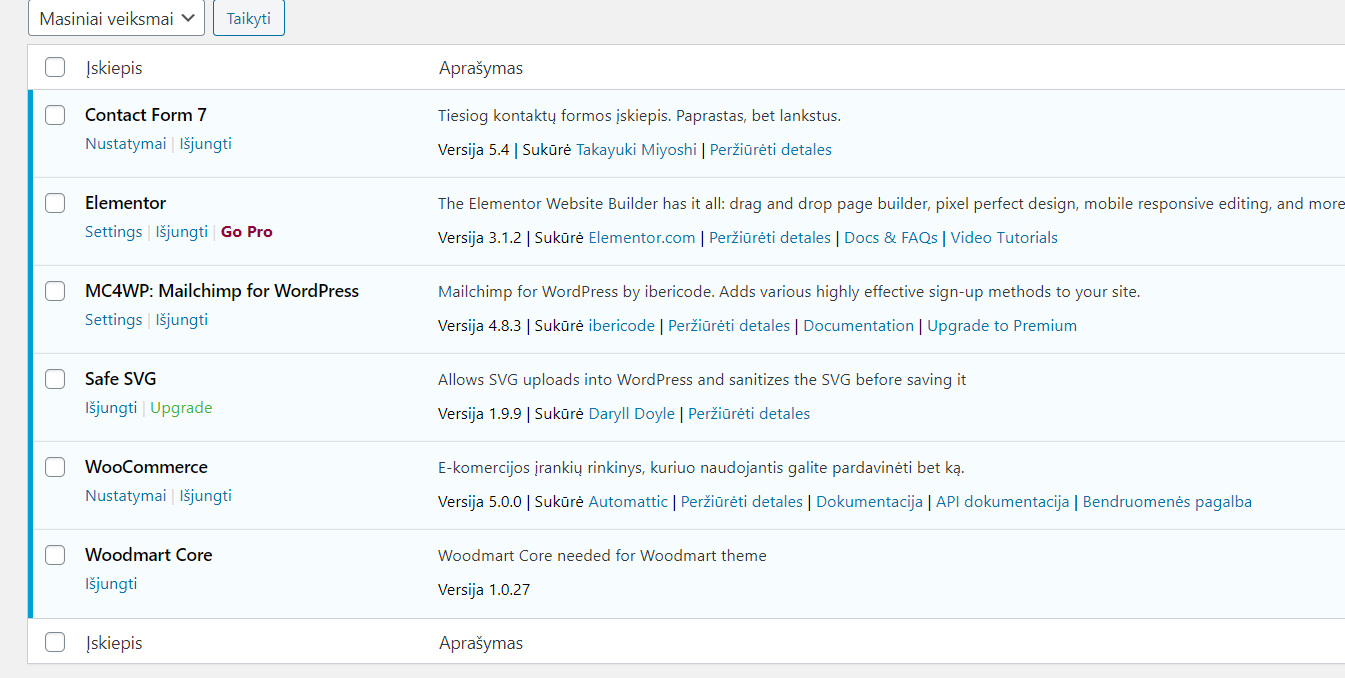Open WooCommerce Dokumentacija link
This screenshot has height=678, width=1345.
pos(869,502)
